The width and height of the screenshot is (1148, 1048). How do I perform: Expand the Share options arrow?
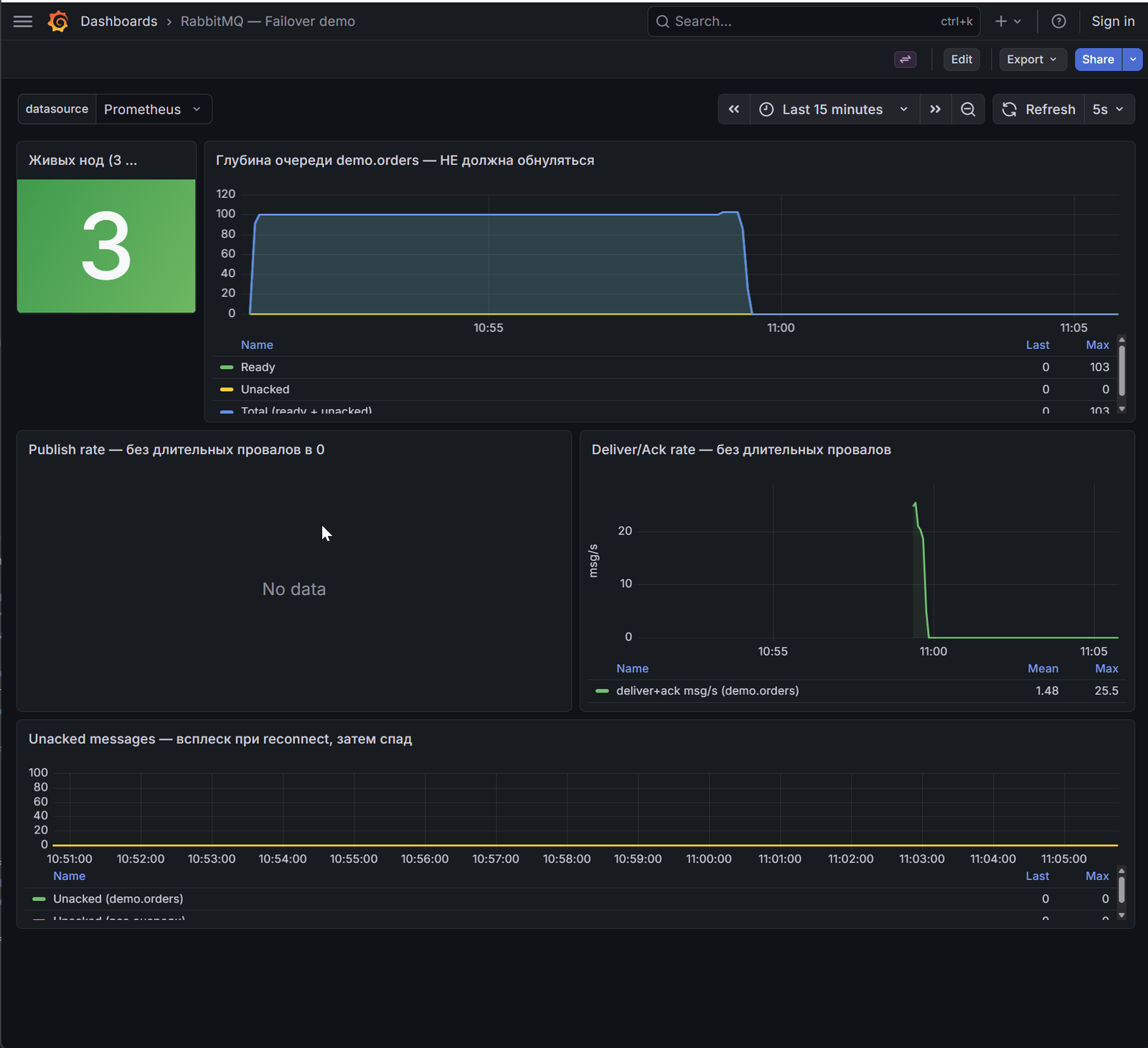[1133, 60]
